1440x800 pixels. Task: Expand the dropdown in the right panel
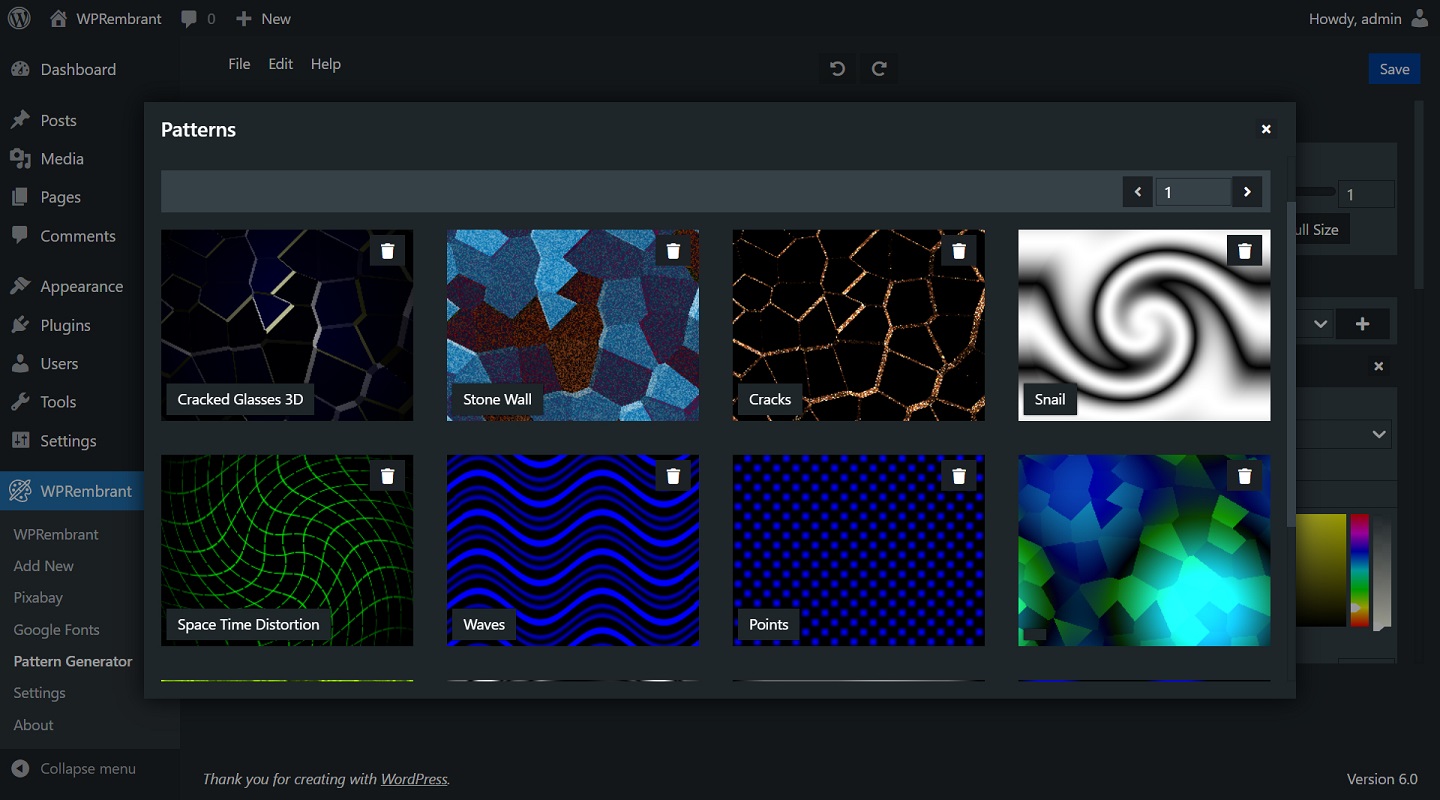point(1380,434)
